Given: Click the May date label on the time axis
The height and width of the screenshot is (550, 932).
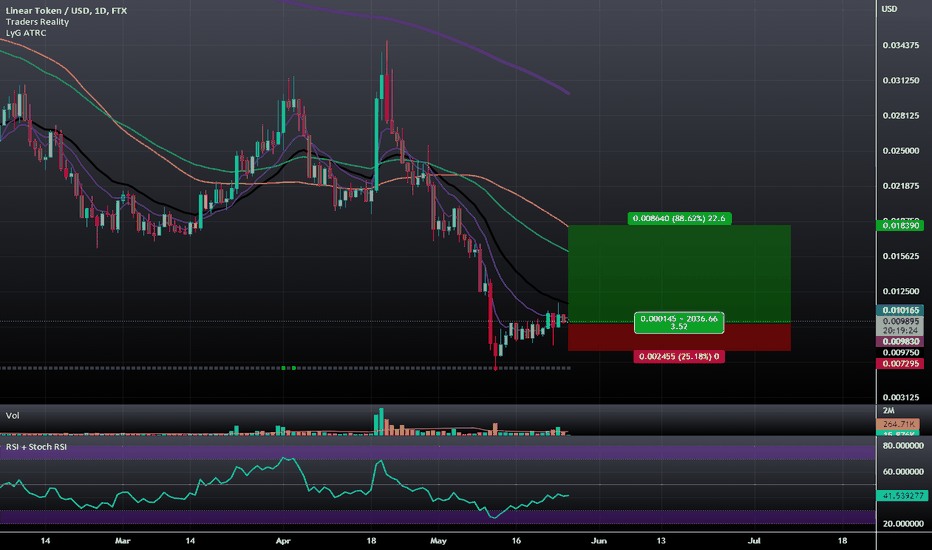Looking at the screenshot, I should point(438,540).
